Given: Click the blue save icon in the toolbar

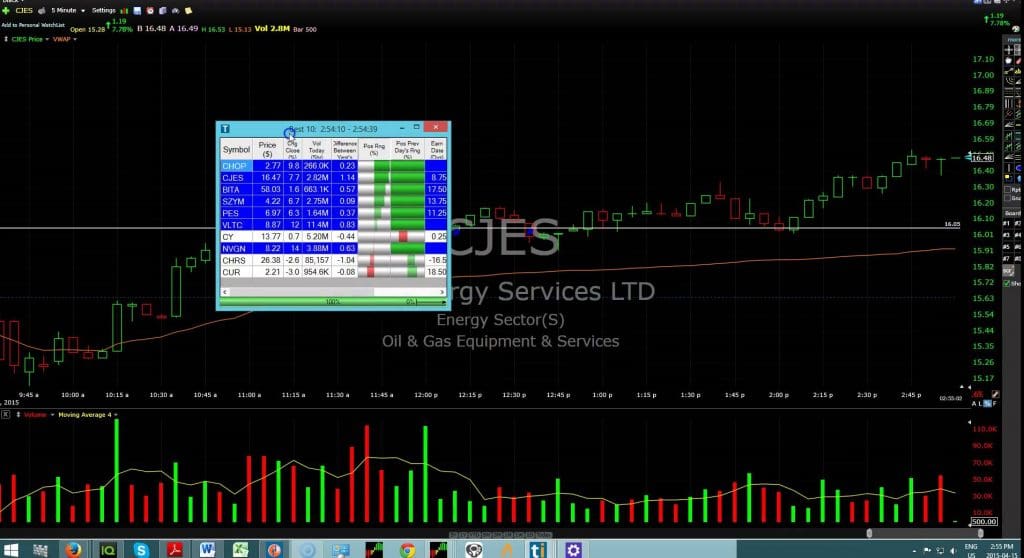Looking at the screenshot, I should [x=137, y=10].
